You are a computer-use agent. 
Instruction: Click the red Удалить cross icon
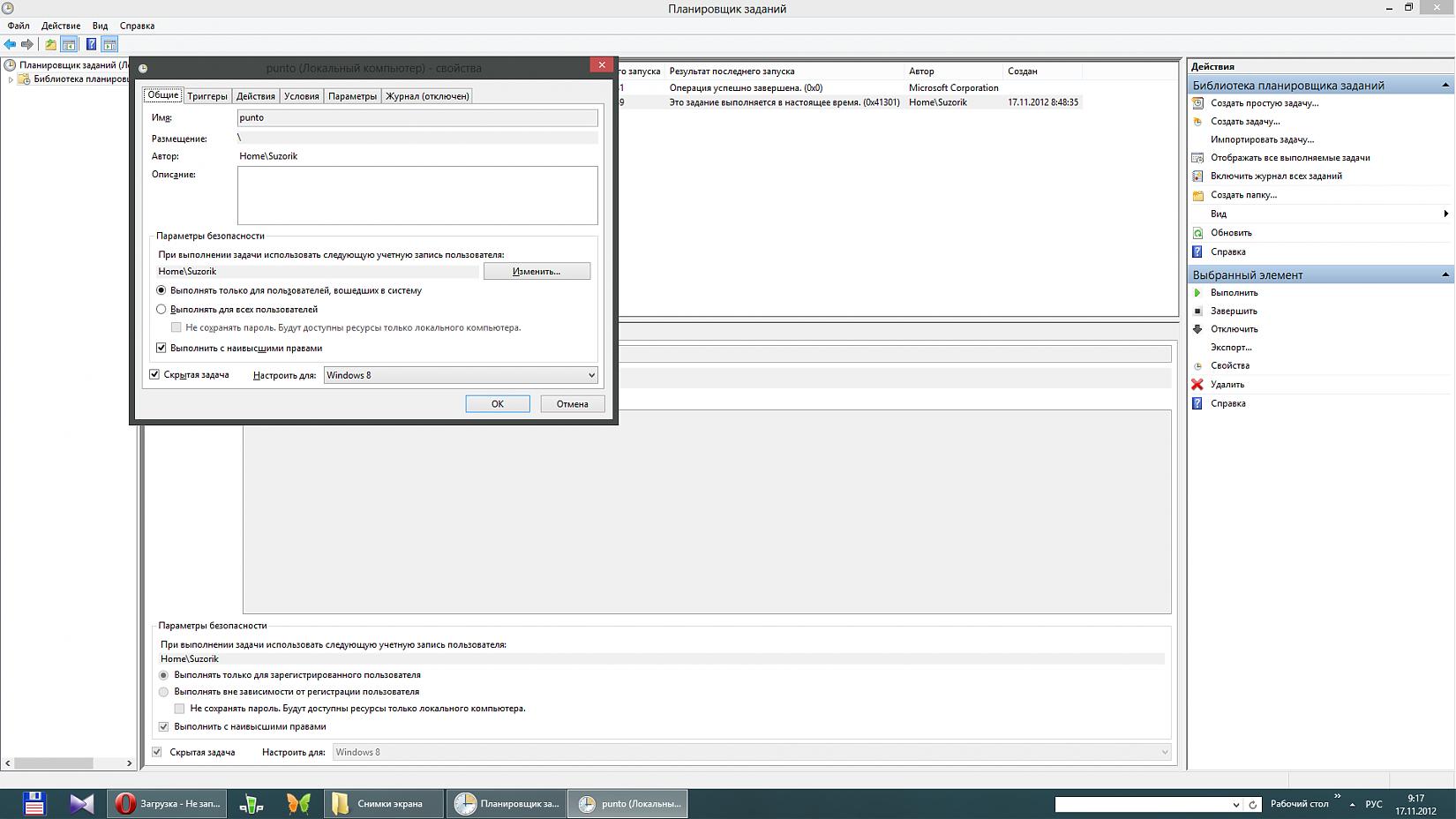tap(1197, 384)
